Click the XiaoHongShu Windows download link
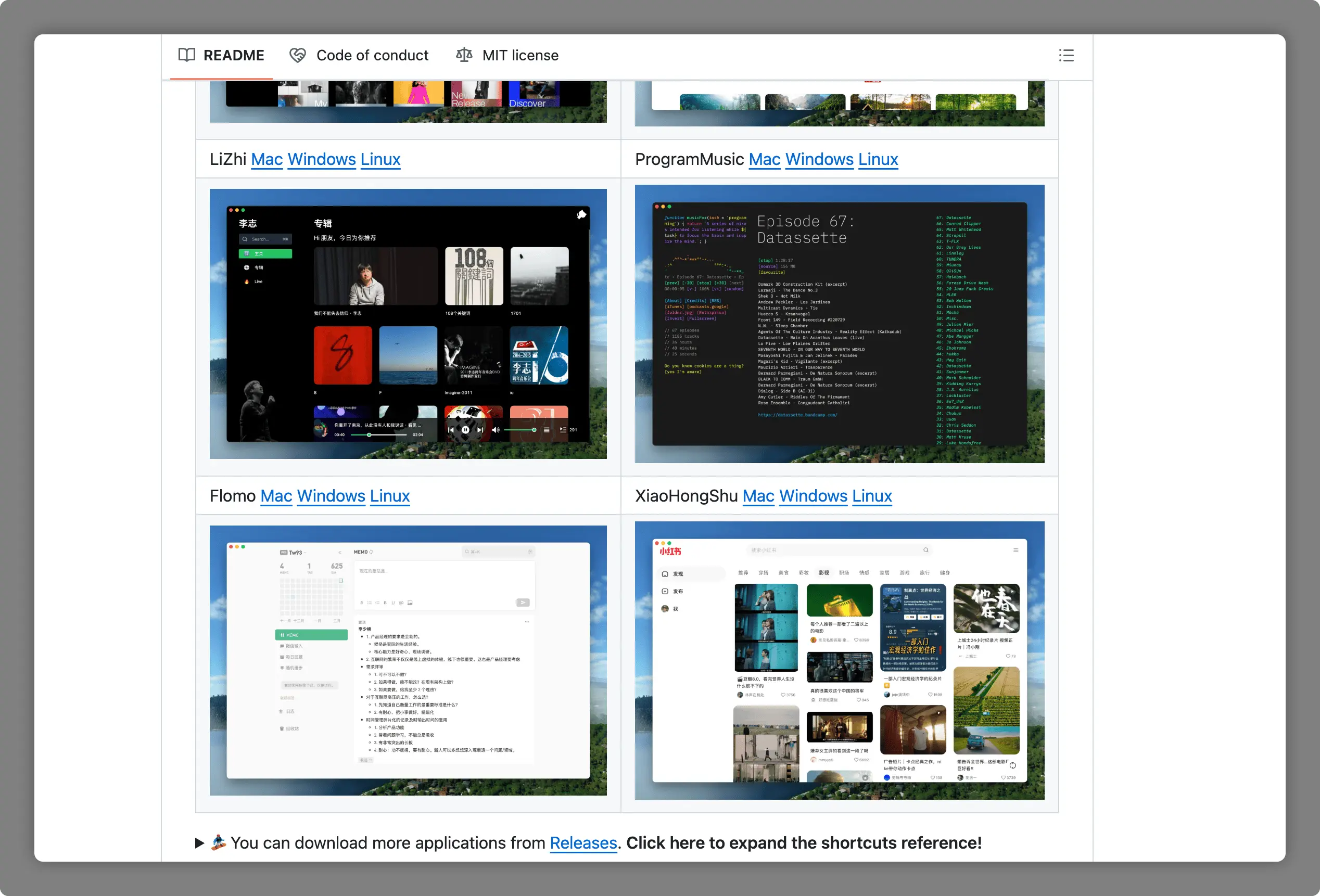Image resolution: width=1320 pixels, height=896 pixels. [x=814, y=496]
